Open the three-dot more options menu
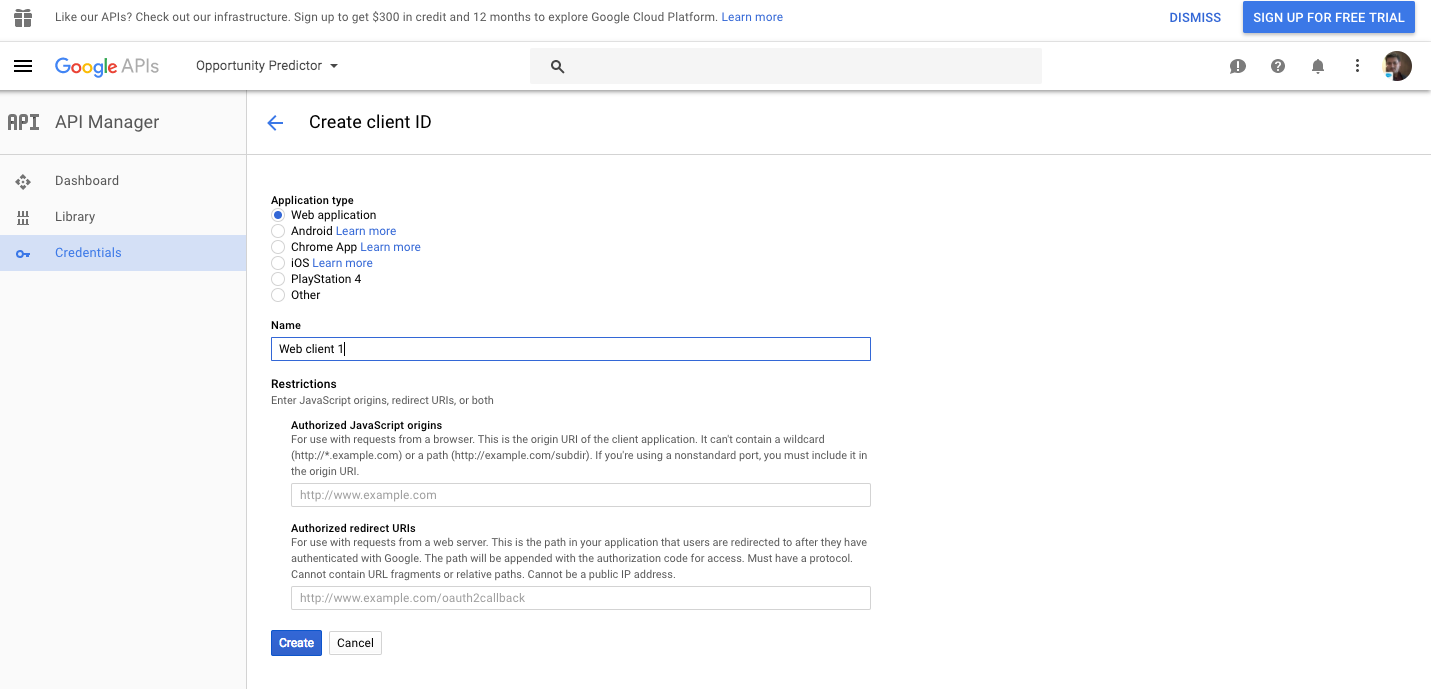 1357,66
